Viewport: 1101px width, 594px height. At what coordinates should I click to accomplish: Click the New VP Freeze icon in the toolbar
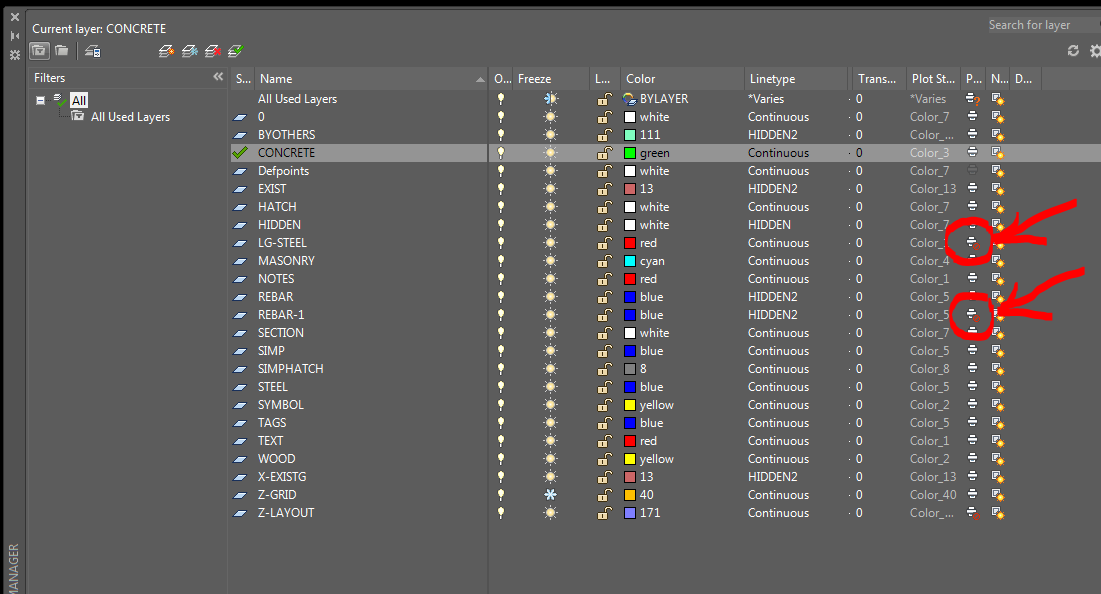pyautogui.click(x=190, y=51)
